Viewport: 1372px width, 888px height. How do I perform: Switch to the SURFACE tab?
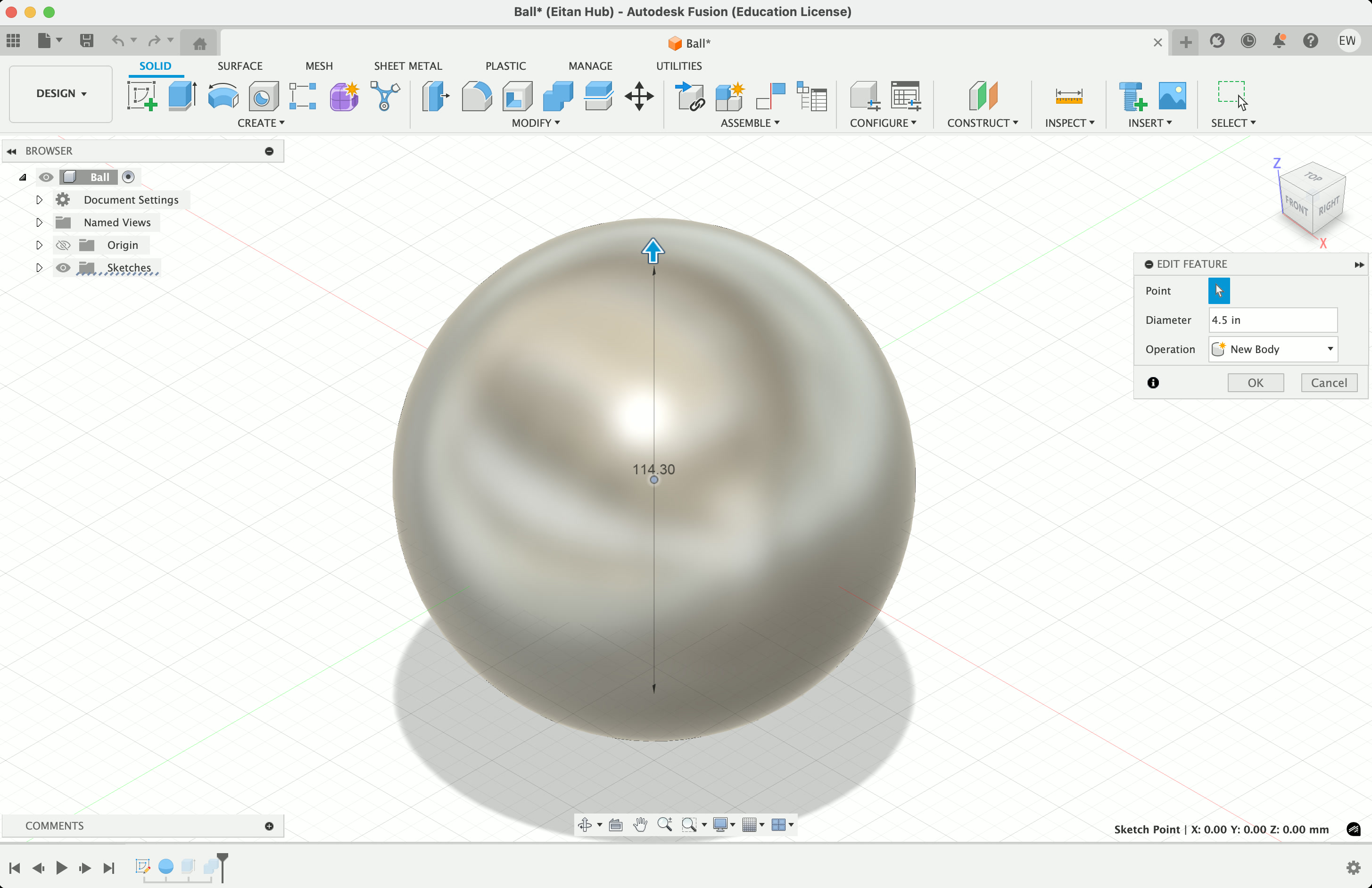pyautogui.click(x=240, y=66)
